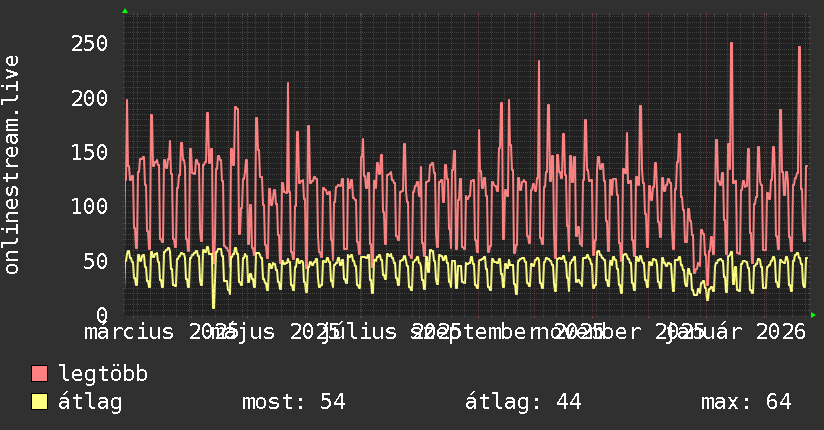Click the legtöbb legend label
This screenshot has width=824, height=430.
103,374
